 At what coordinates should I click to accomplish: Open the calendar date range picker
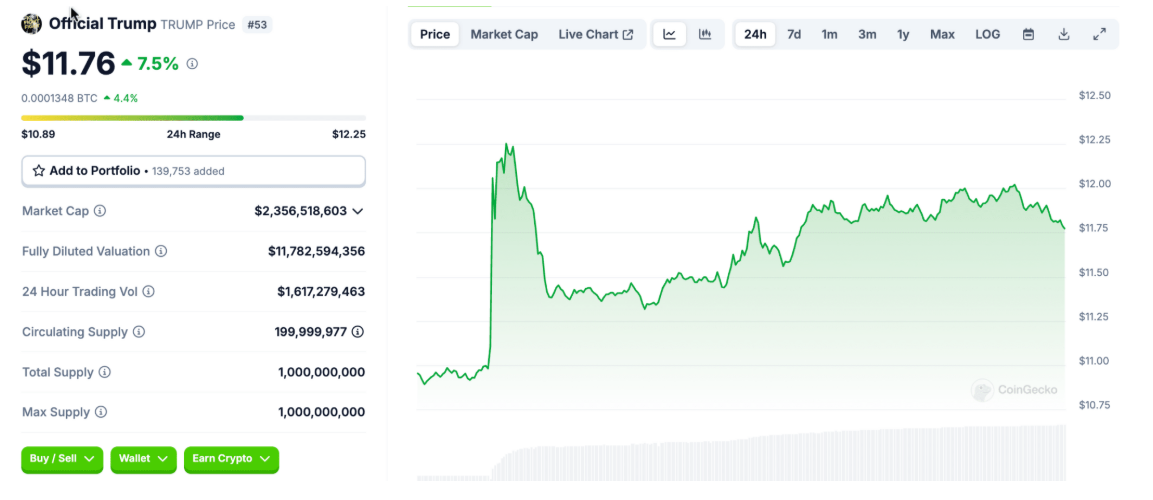1029,35
